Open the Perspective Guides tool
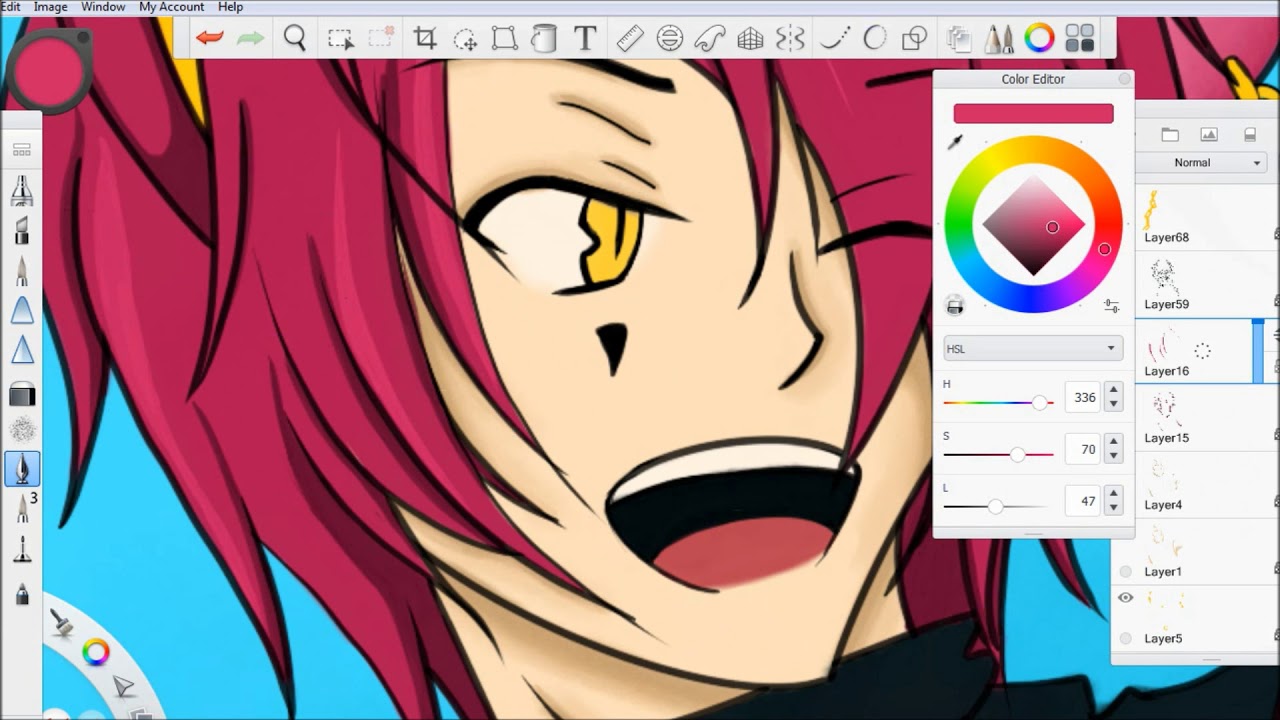 pyautogui.click(x=750, y=38)
